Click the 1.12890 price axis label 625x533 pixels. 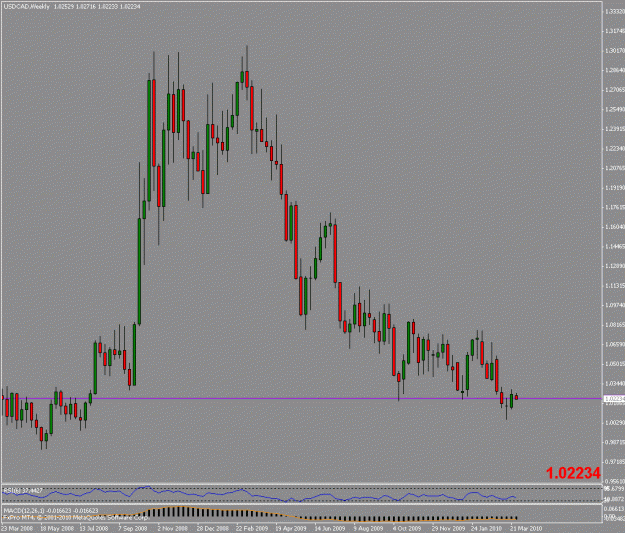point(615,266)
